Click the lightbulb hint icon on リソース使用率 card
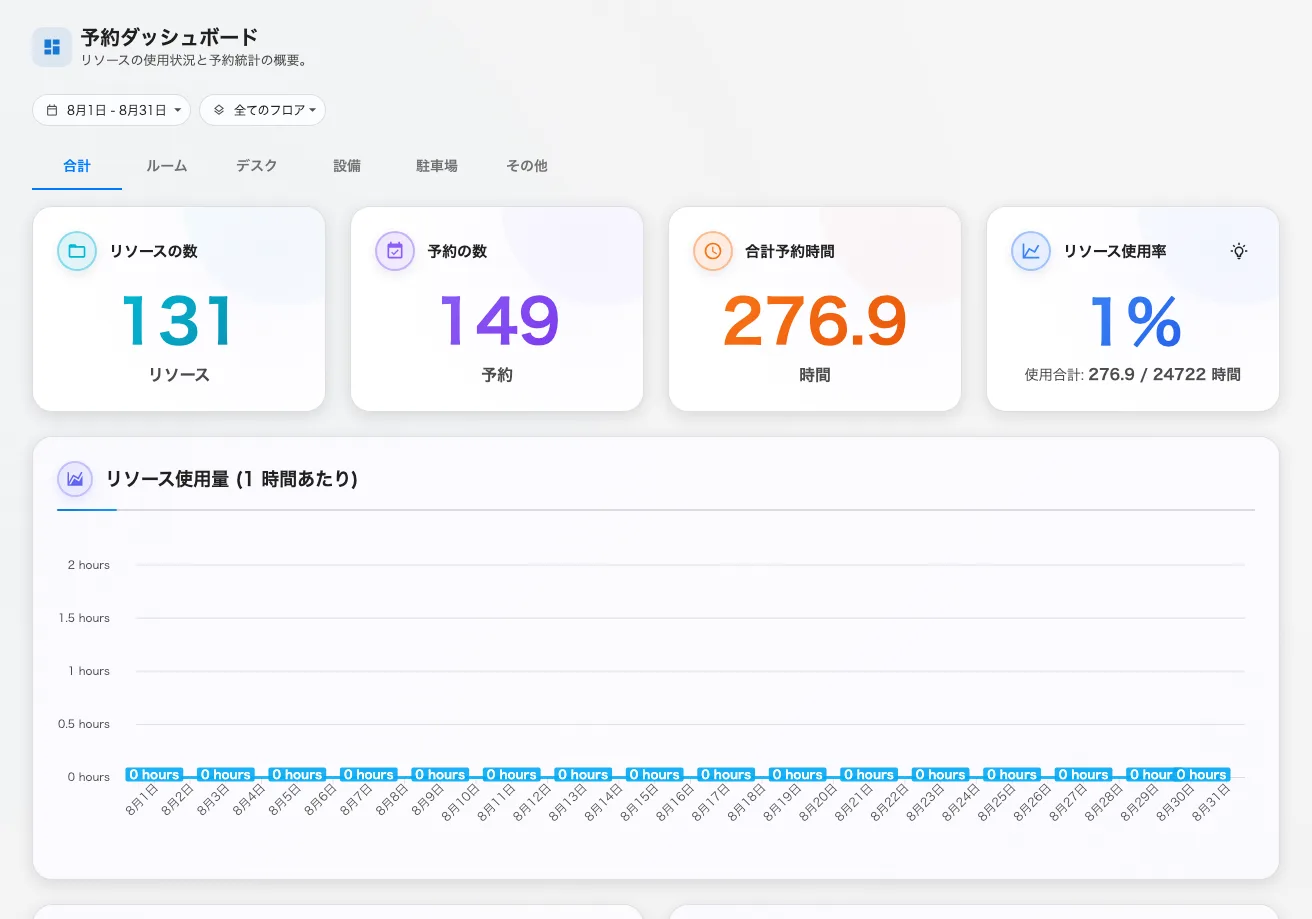 click(x=1239, y=251)
